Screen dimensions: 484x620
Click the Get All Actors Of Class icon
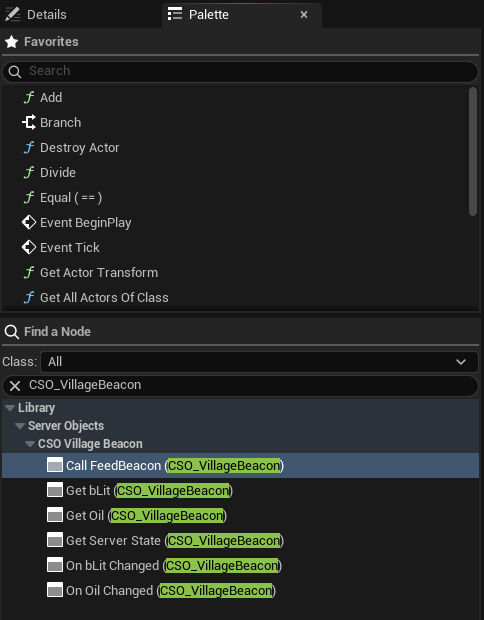[x=29, y=297]
